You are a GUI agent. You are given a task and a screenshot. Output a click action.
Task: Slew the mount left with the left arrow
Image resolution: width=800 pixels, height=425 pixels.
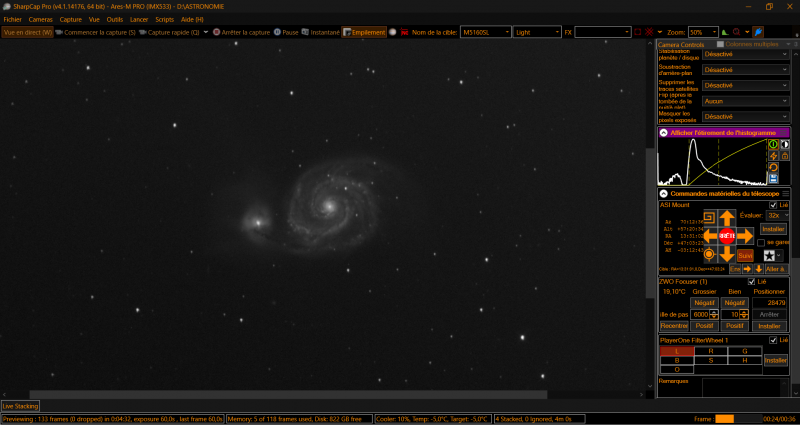[x=710, y=236]
